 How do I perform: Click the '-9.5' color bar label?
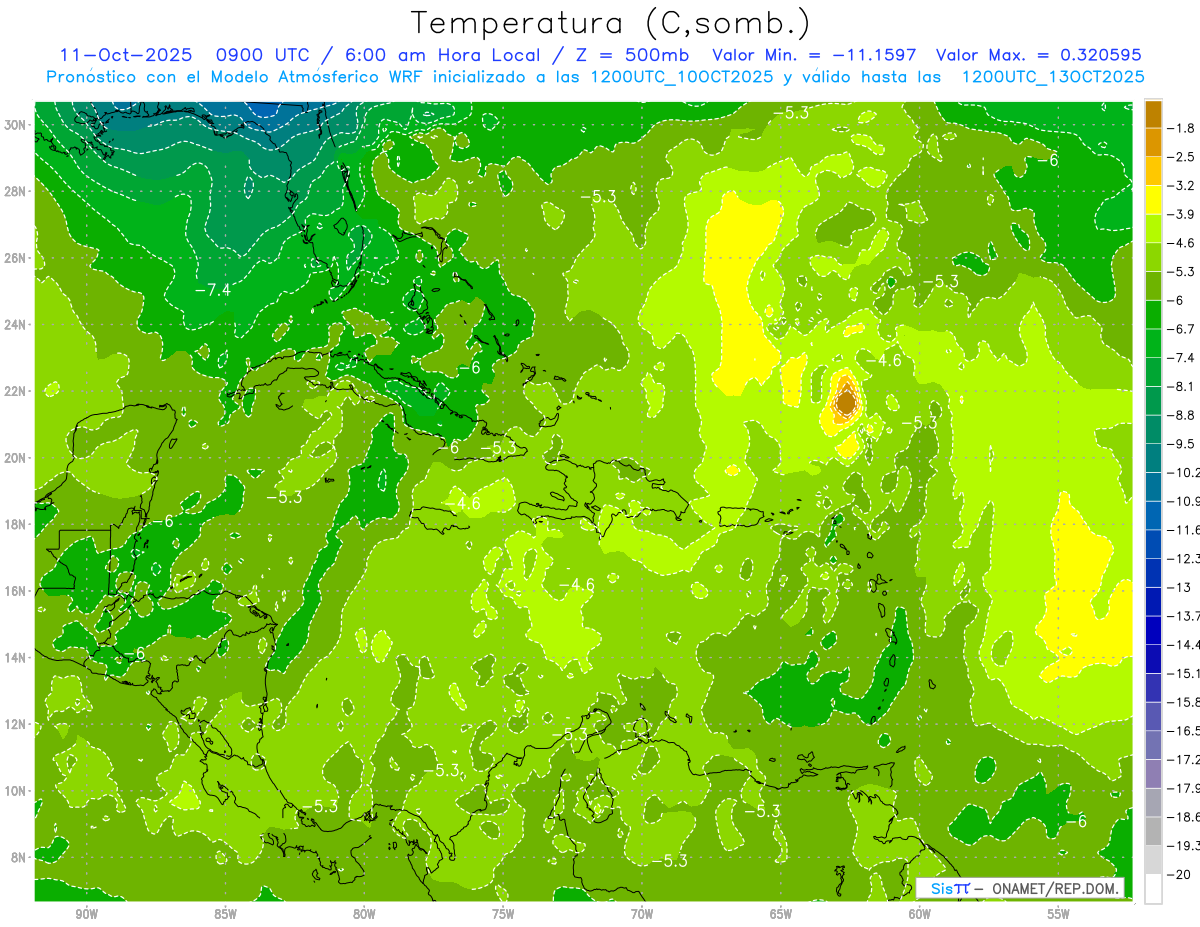[1182, 444]
